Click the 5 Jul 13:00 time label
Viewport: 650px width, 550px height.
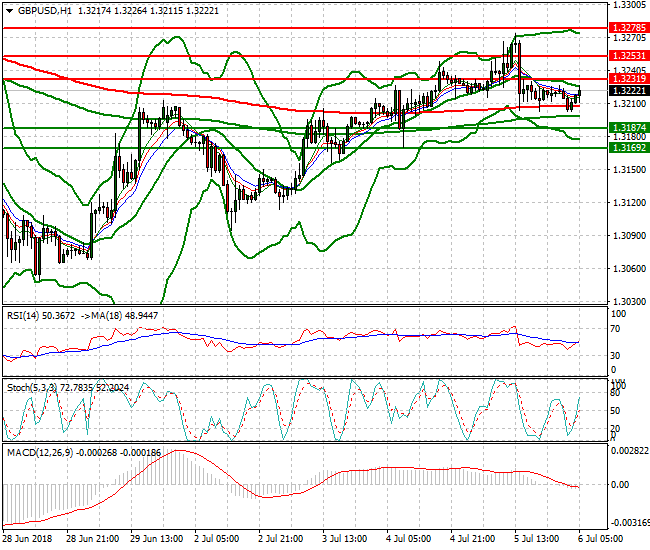pyautogui.click(x=536, y=539)
